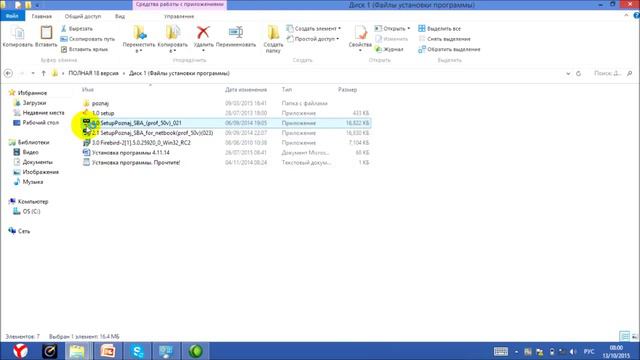Image resolution: width=640 pixels, height=360 pixels.
Task: Open the Создать элемент dropdown
Action: 313,29
